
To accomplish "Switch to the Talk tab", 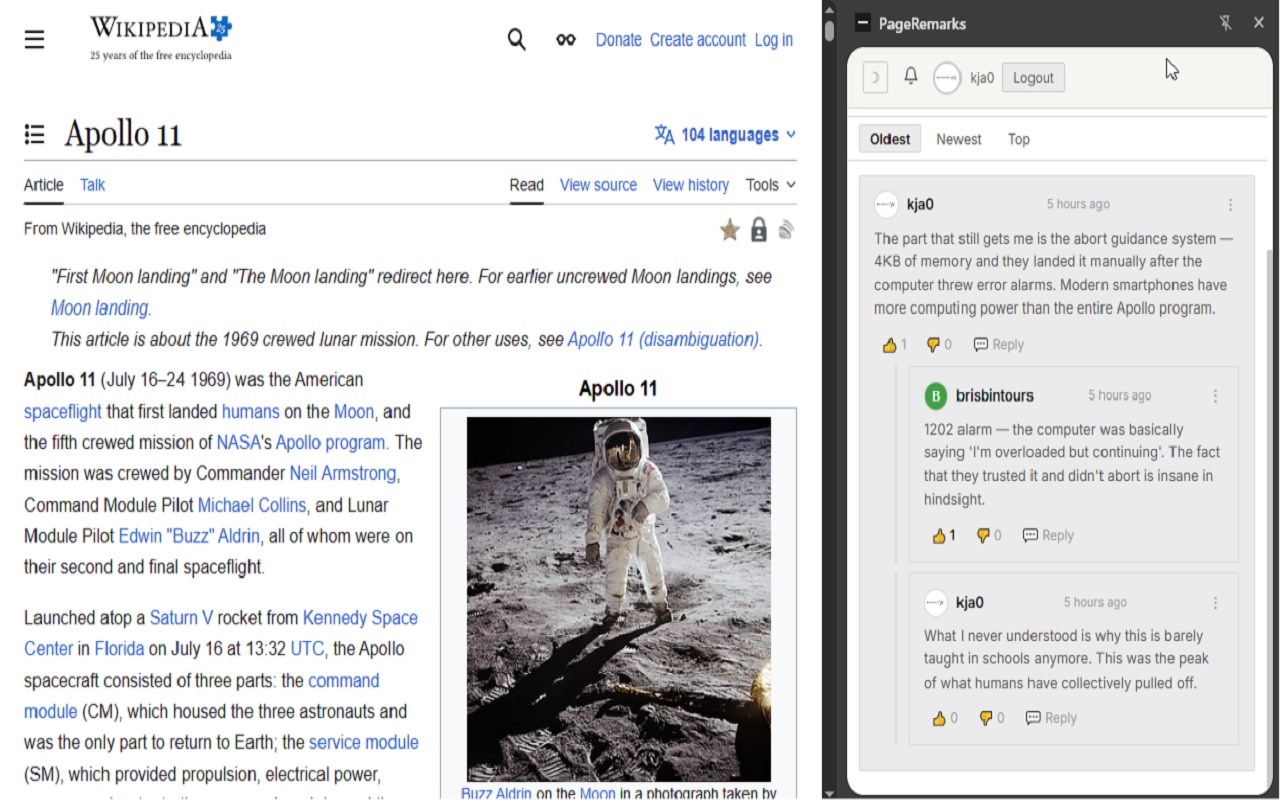I will click(92, 185).
